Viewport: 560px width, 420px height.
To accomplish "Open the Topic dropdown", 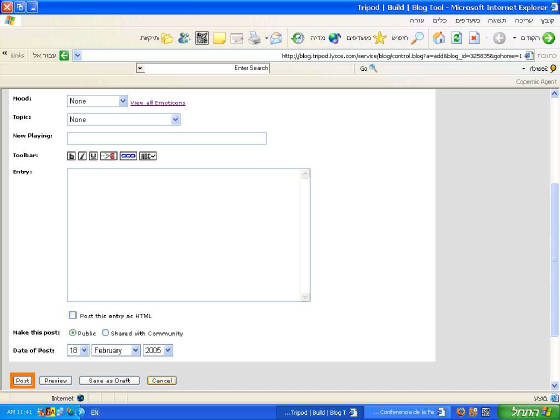I will click(x=124, y=119).
